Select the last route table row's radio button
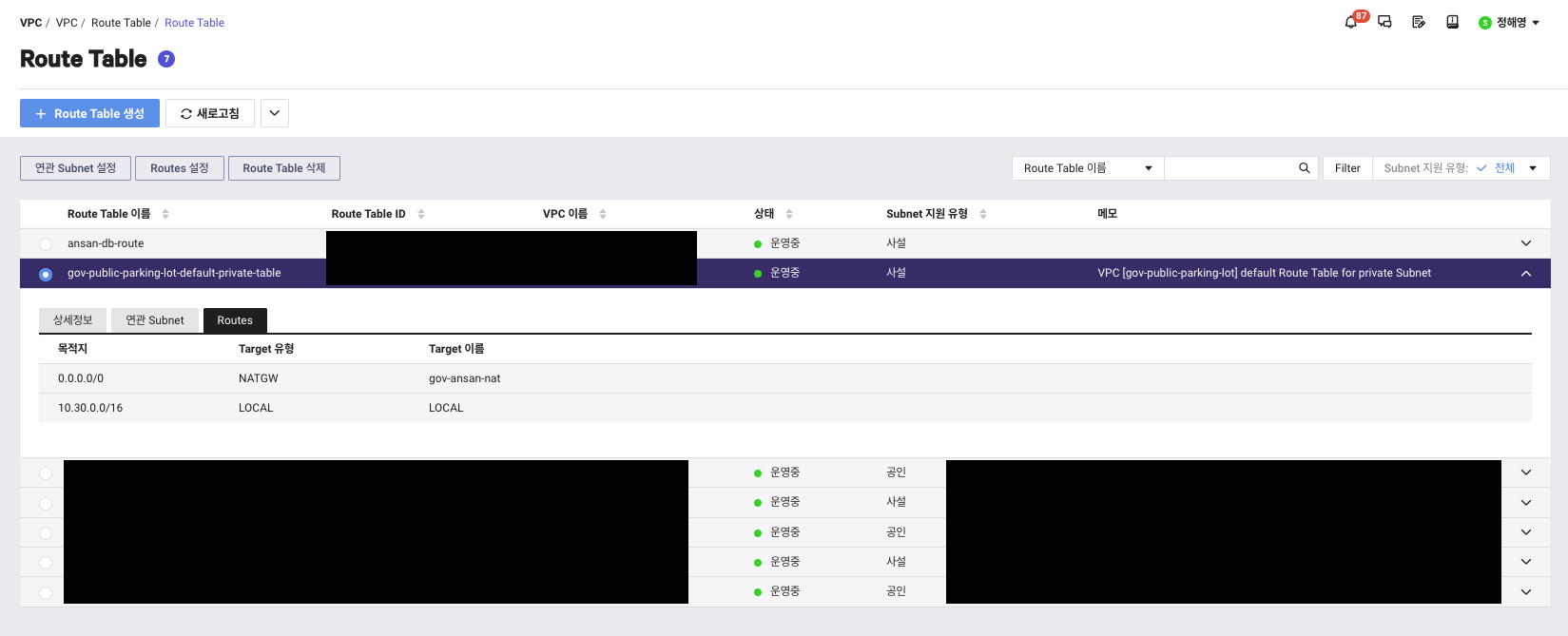Screen dimensions: 1568x636 click(x=46, y=592)
